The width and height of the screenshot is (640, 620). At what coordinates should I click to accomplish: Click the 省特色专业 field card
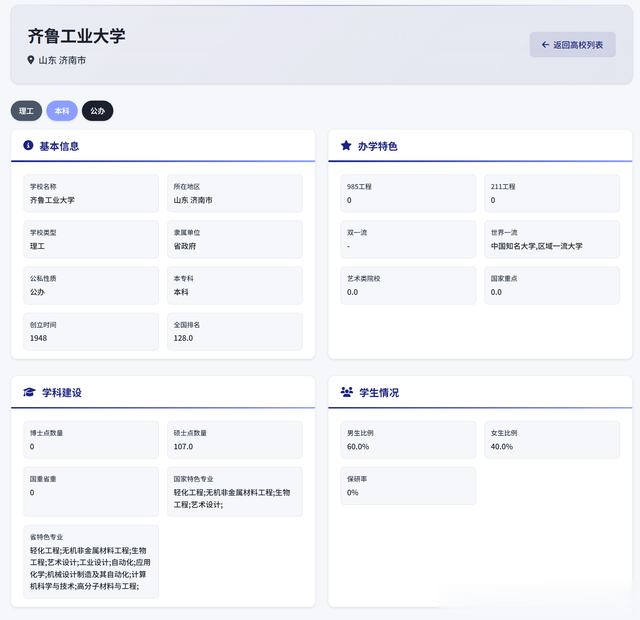91,562
